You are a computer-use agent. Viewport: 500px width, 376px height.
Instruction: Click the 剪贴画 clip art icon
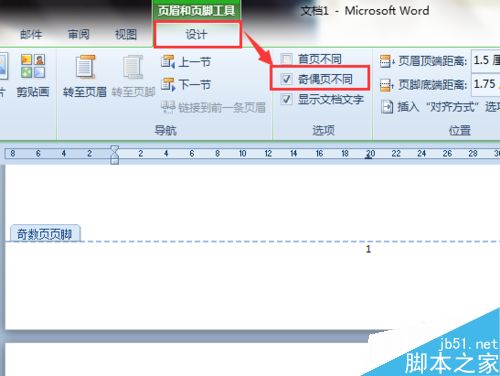click(x=33, y=66)
